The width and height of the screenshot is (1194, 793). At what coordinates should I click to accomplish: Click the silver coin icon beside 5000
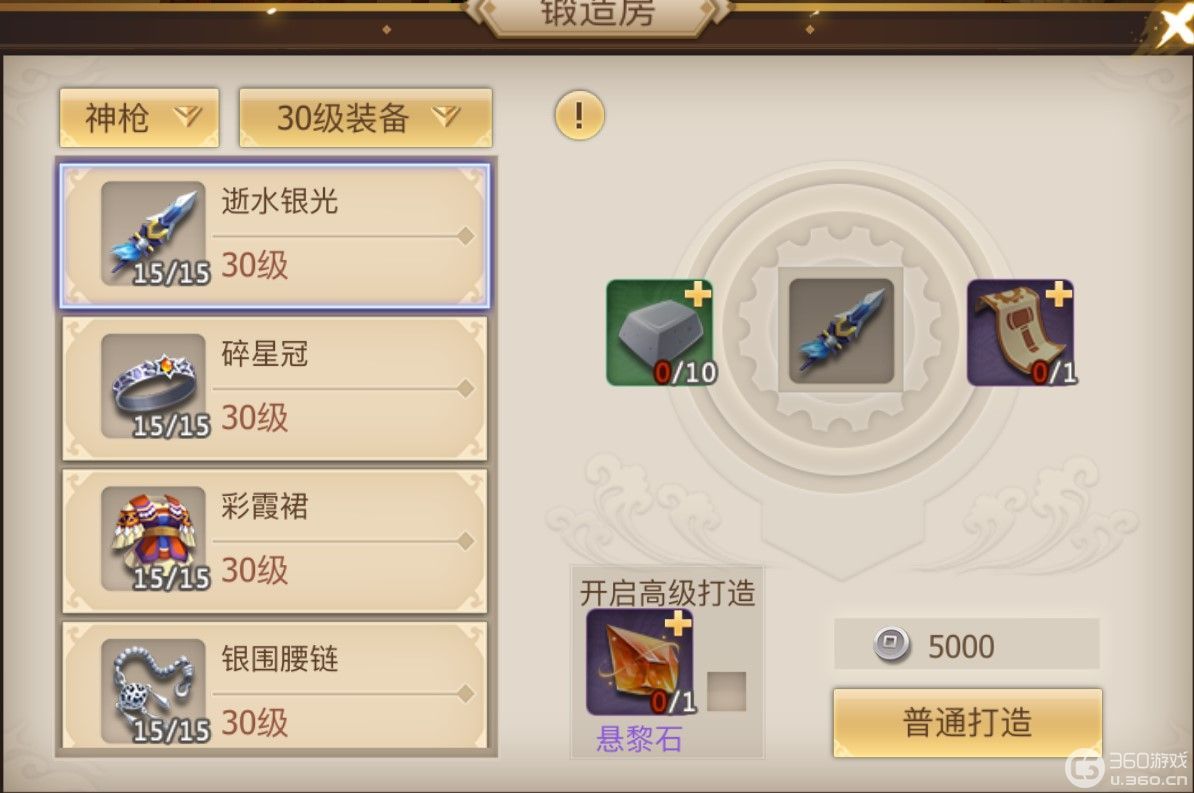point(891,644)
